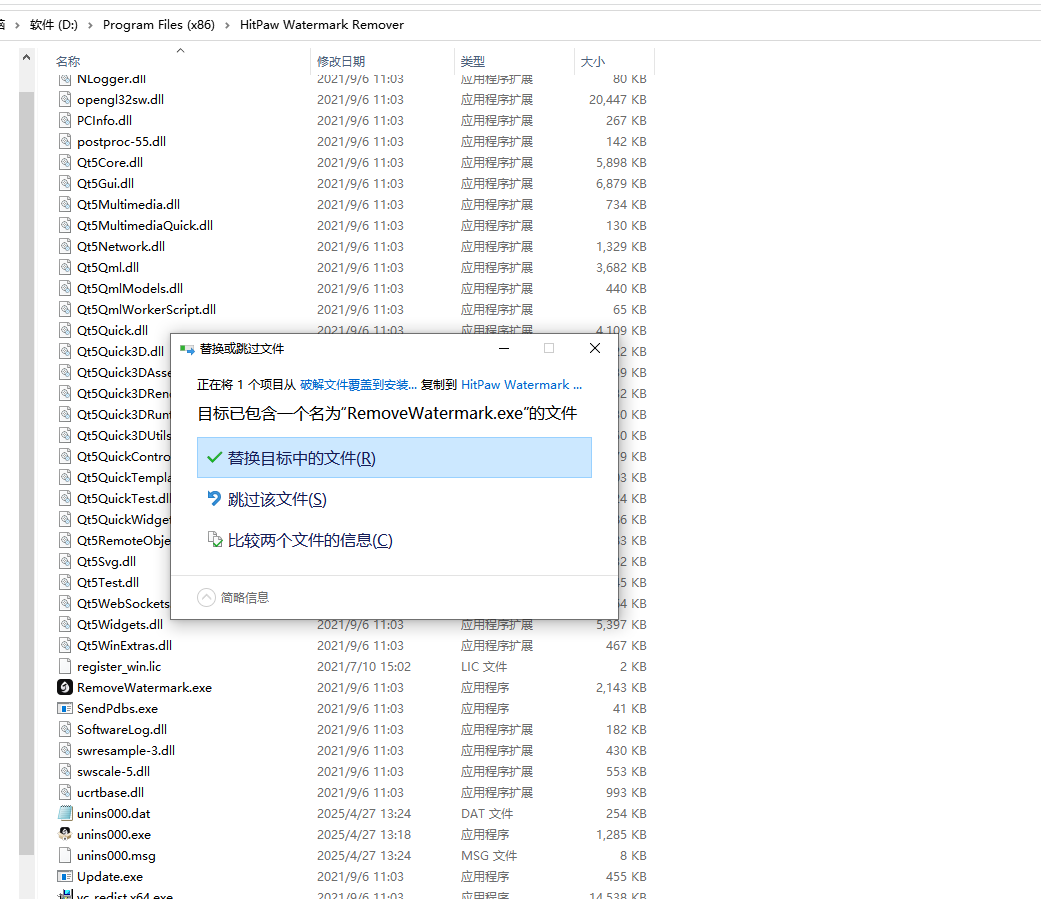1041x899 pixels.
Task: Select file name Qt5Quick.dll
Action: (x=112, y=331)
